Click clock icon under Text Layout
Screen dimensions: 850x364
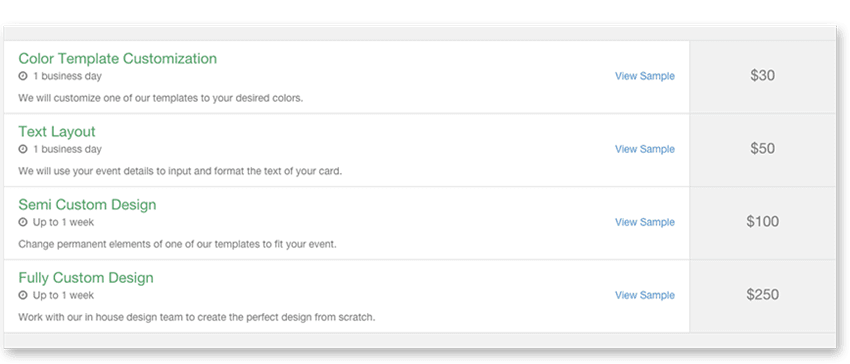[23, 149]
